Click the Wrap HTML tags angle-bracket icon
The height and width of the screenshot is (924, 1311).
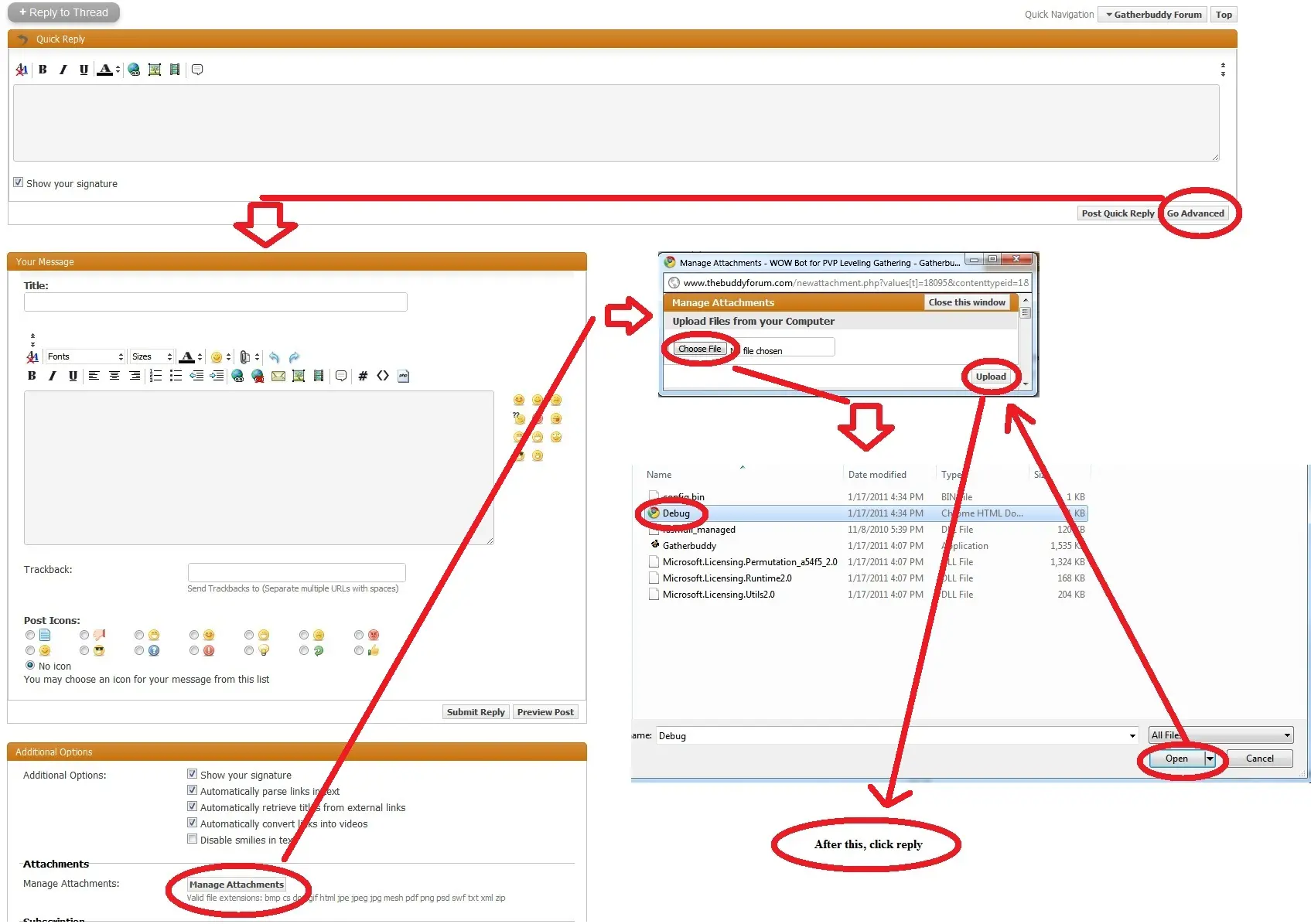(383, 377)
